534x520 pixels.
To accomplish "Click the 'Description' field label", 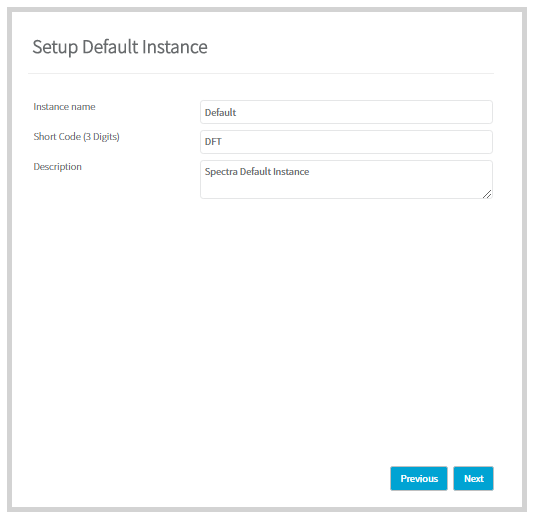I will coord(58,167).
